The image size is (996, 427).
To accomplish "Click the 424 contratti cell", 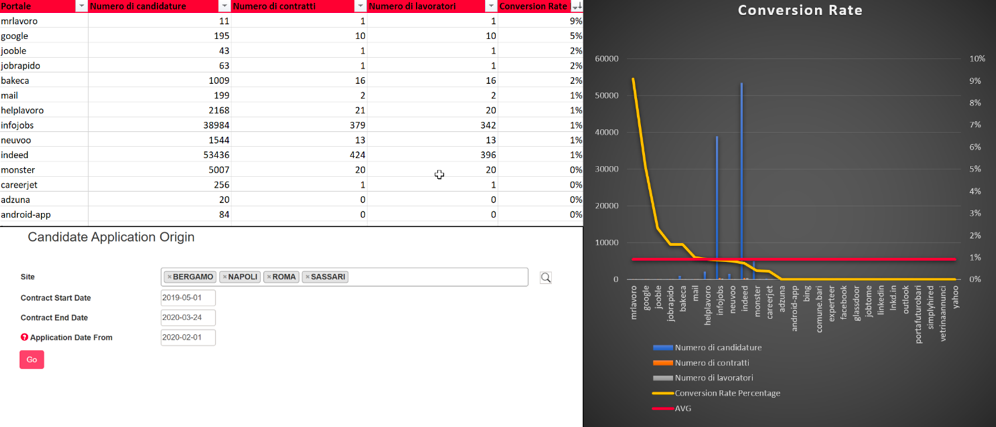I will click(x=300, y=155).
